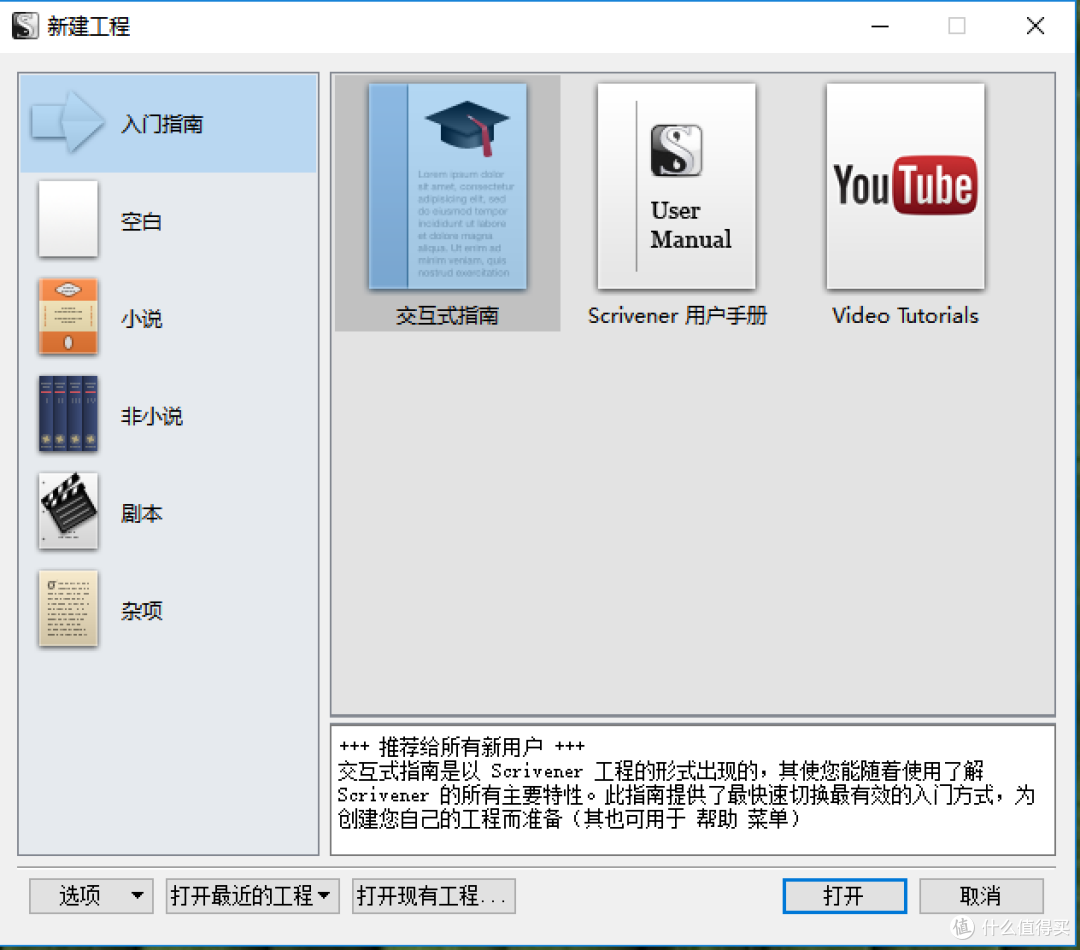Choose the 杂项 category label
Image resolution: width=1080 pixels, height=950 pixels.
142,610
